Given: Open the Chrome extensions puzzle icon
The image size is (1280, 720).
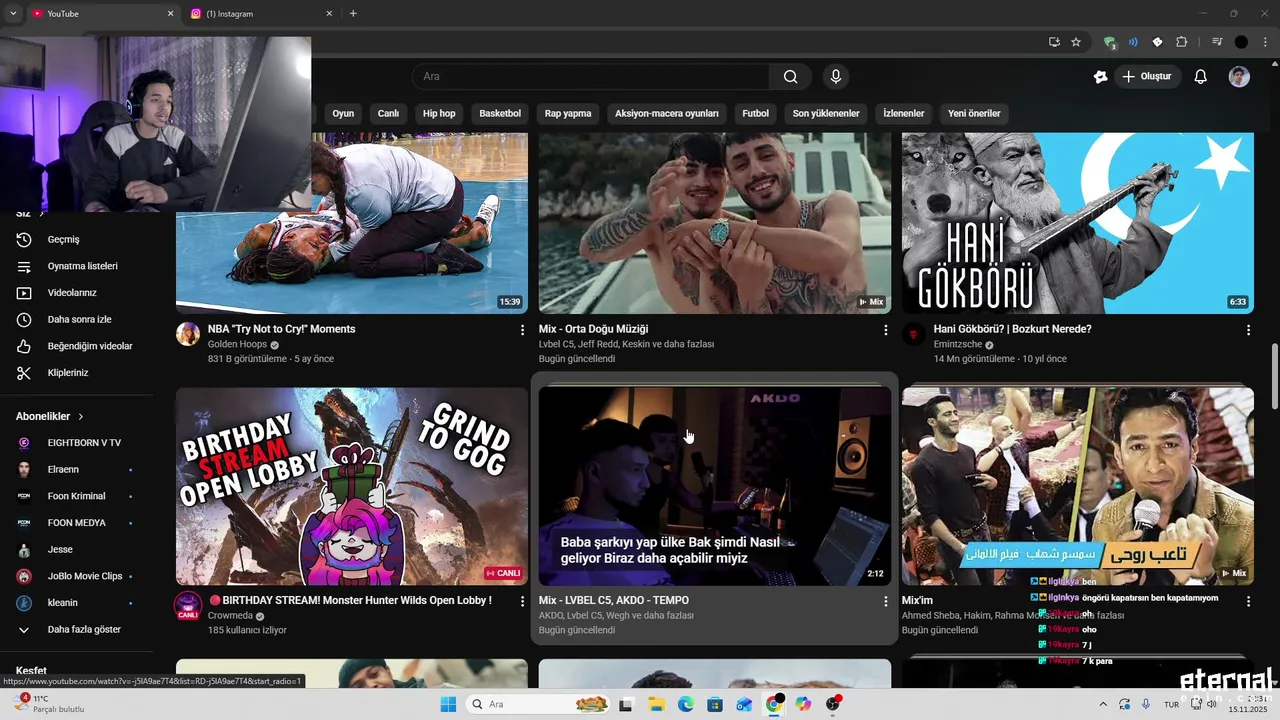Looking at the screenshot, I should click(1182, 42).
